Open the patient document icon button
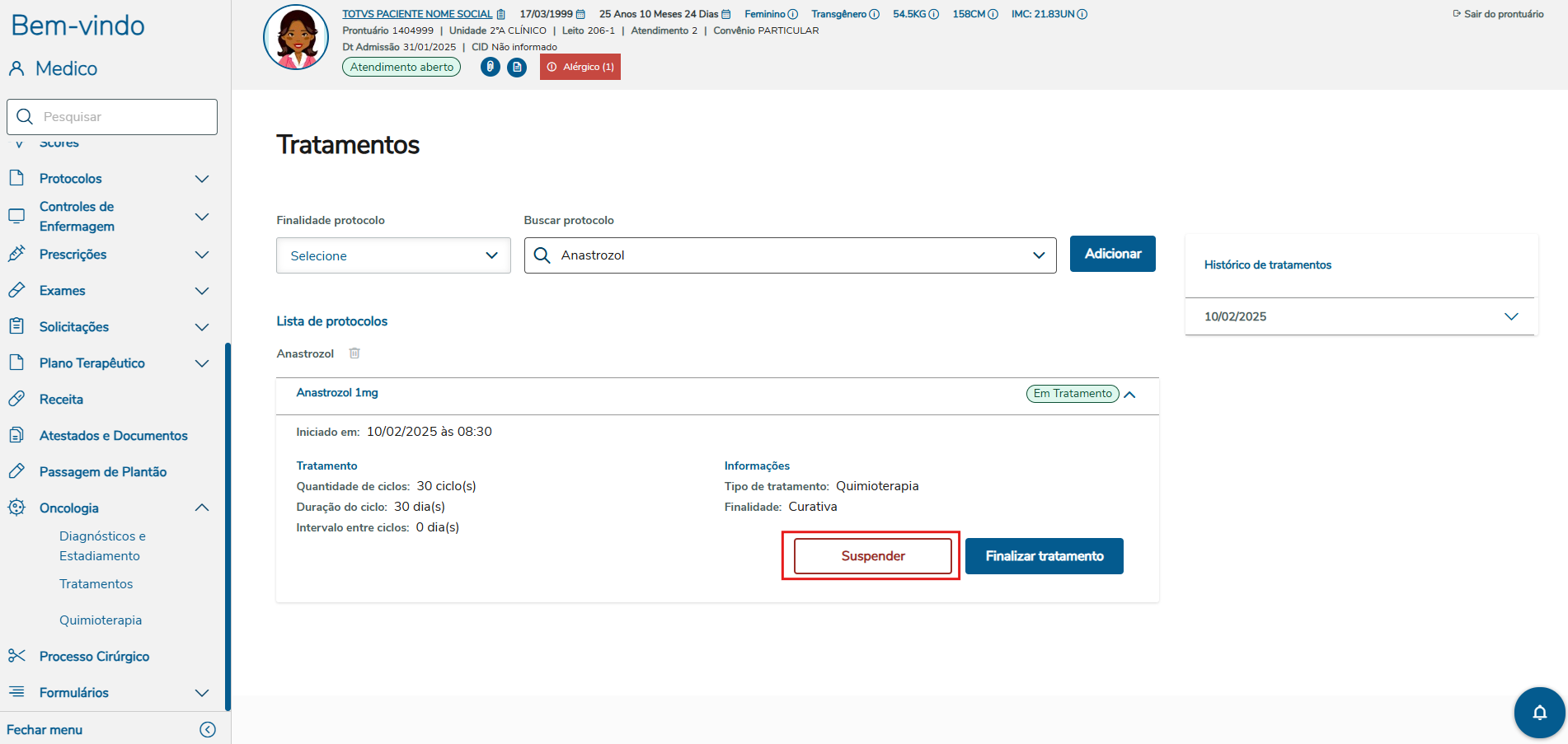 (x=517, y=67)
